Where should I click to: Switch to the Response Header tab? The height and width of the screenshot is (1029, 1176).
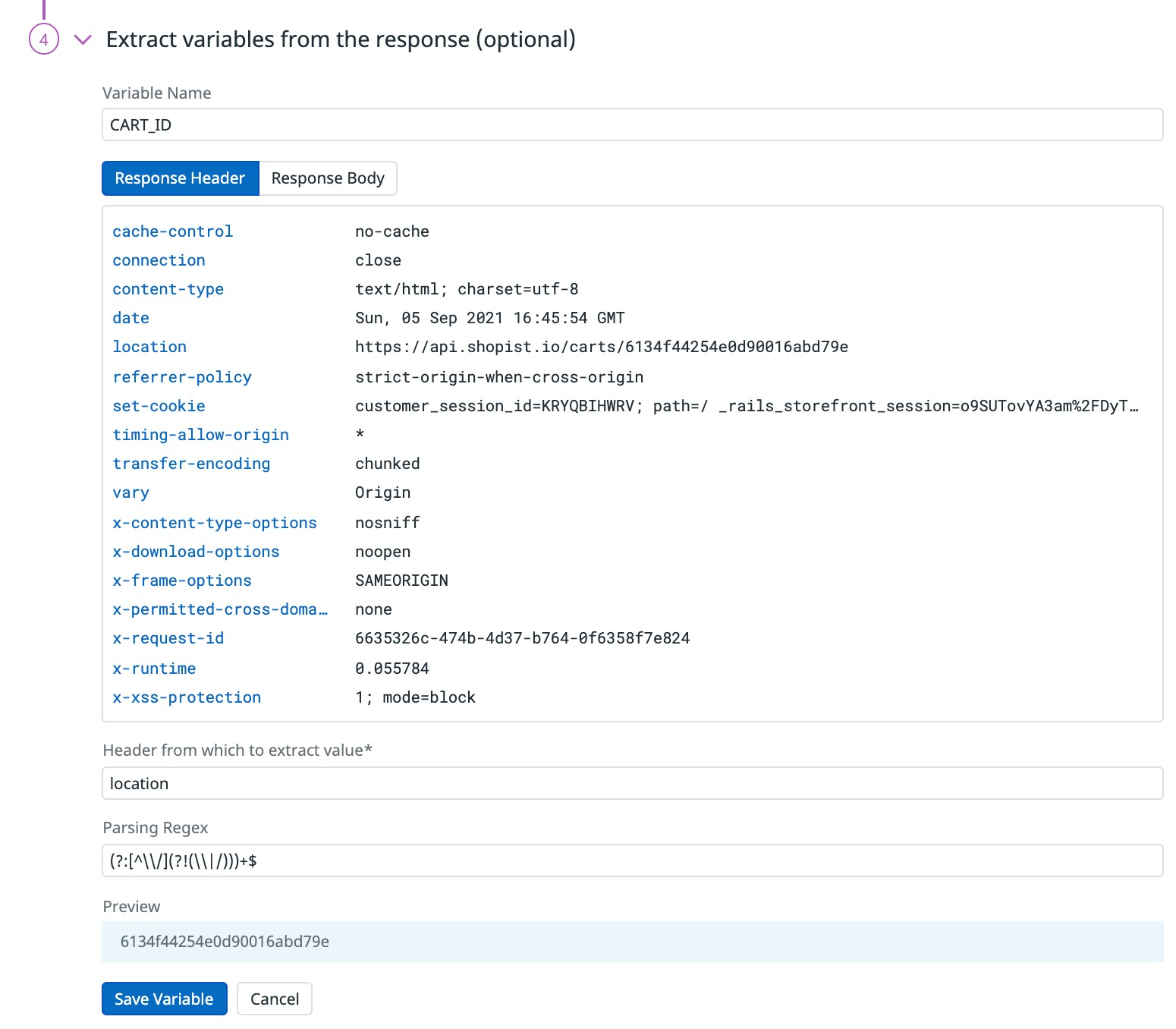click(x=180, y=178)
